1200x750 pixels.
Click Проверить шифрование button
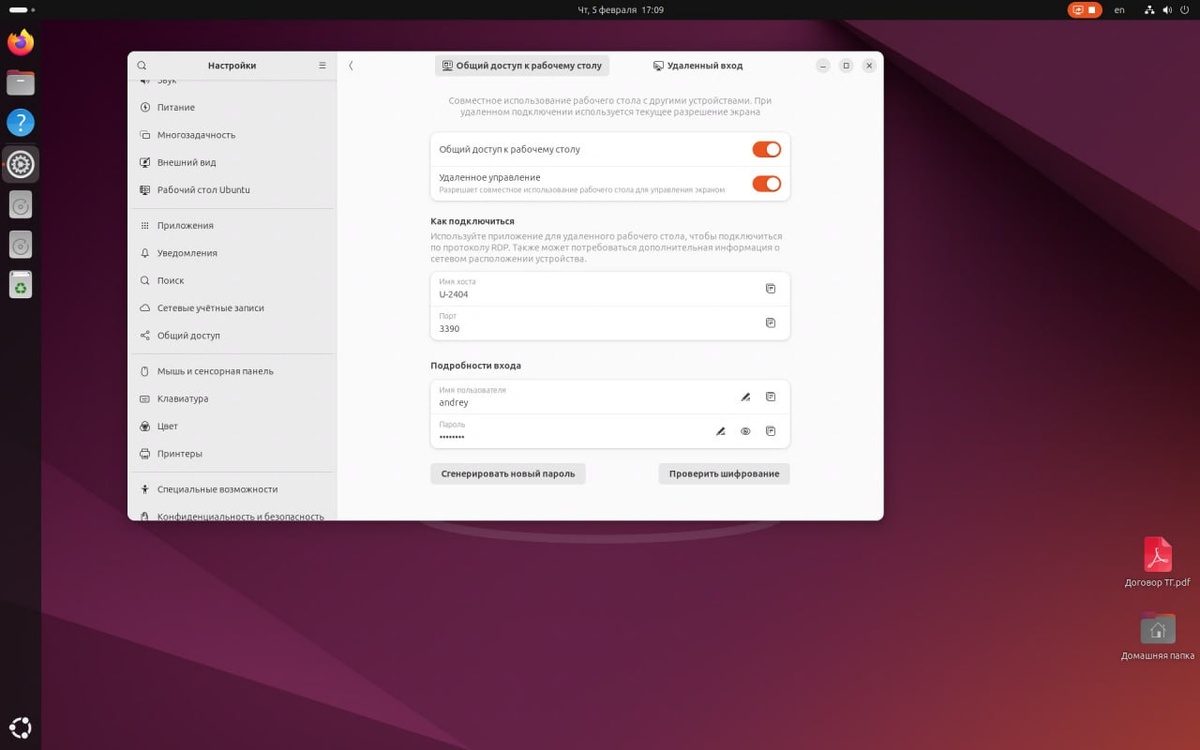pyautogui.click(x=724, y=473)
